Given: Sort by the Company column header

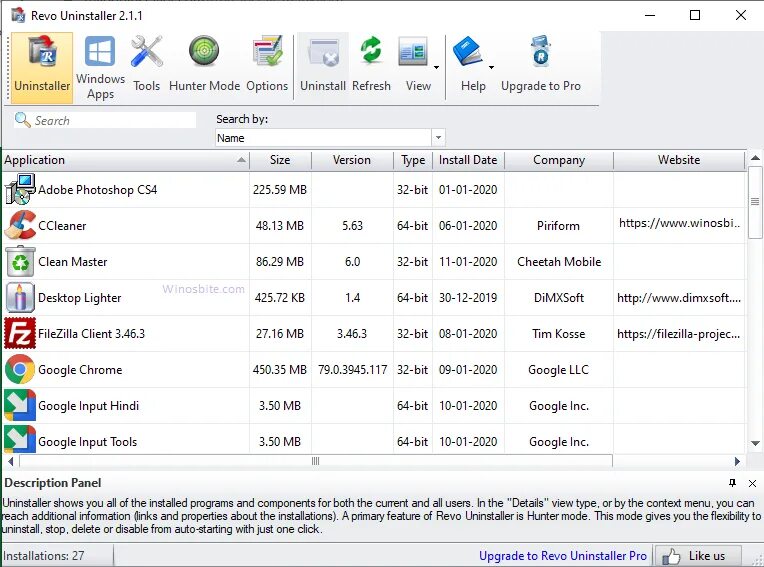Looking at the screenshot, I should [x=559, y=160].
